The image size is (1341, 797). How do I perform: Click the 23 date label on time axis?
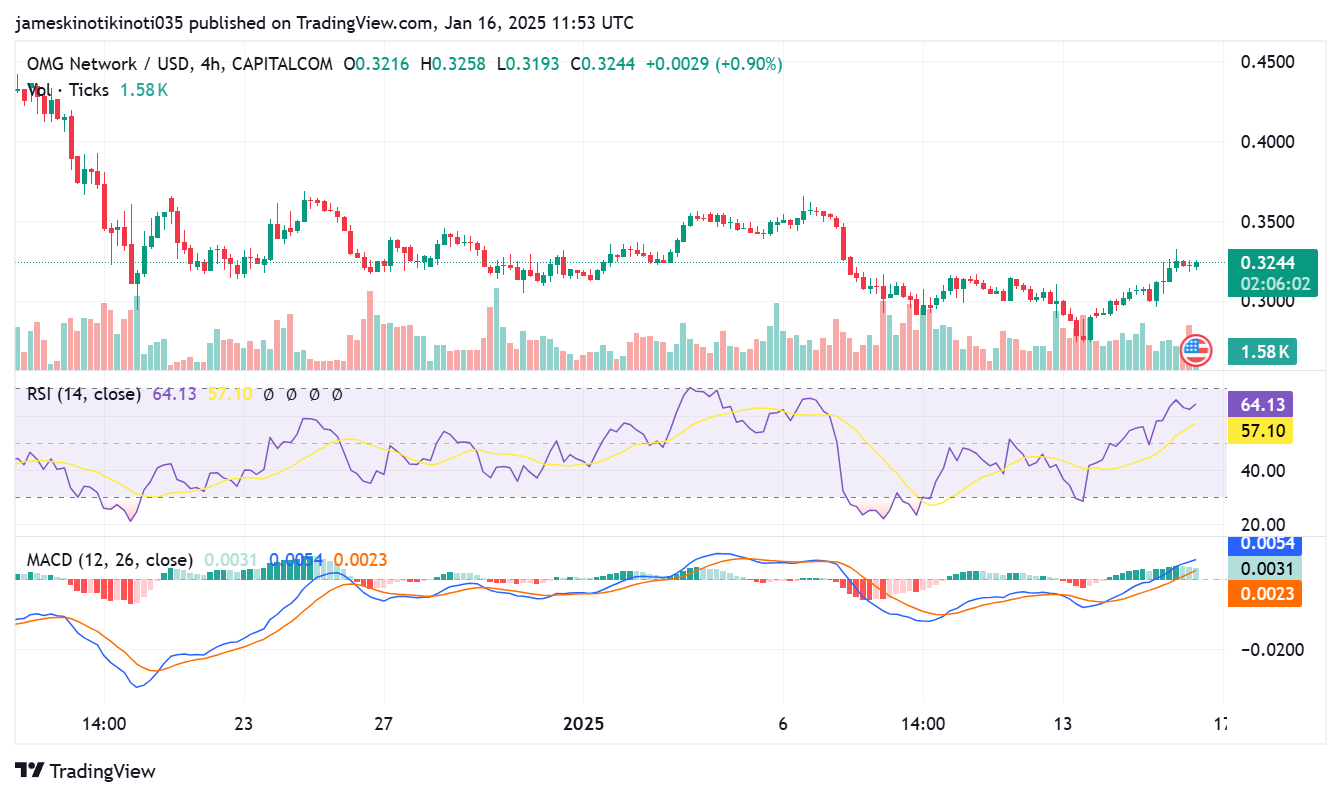click(243, 724)
